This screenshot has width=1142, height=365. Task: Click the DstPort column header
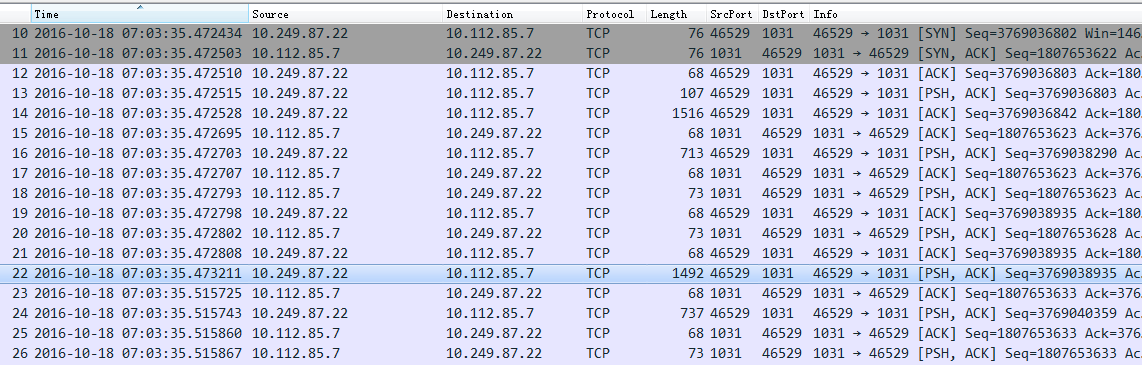coord(784,14)
